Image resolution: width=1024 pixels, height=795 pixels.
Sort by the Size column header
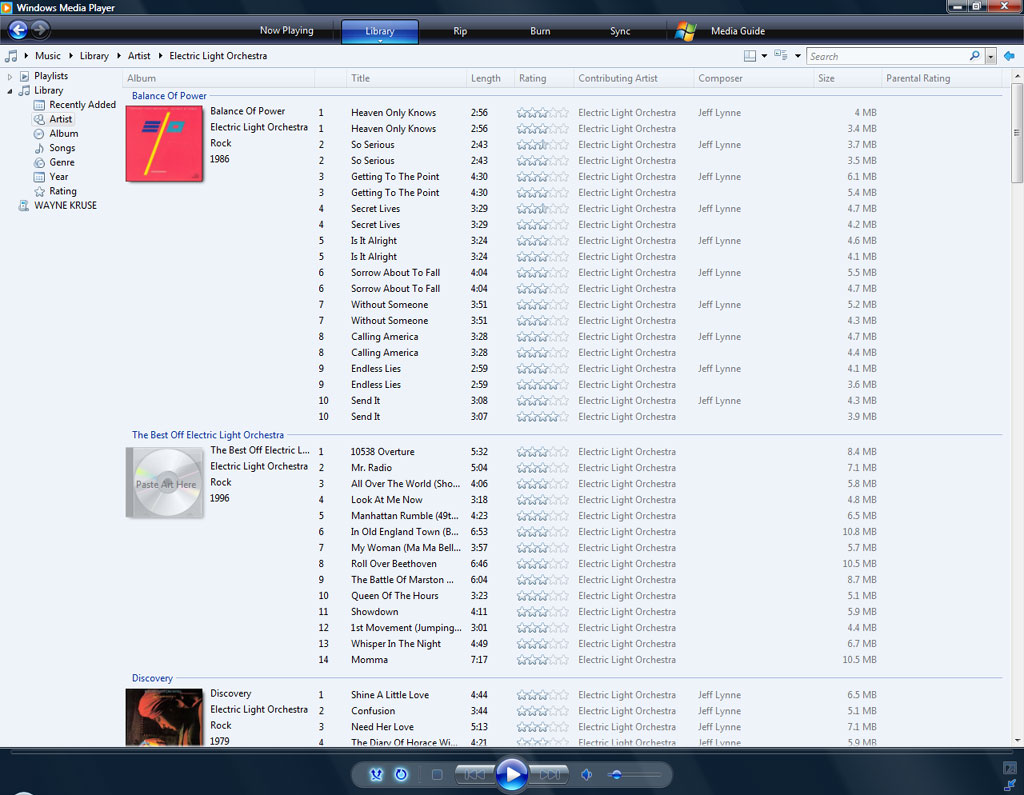(x=847, y=78)
